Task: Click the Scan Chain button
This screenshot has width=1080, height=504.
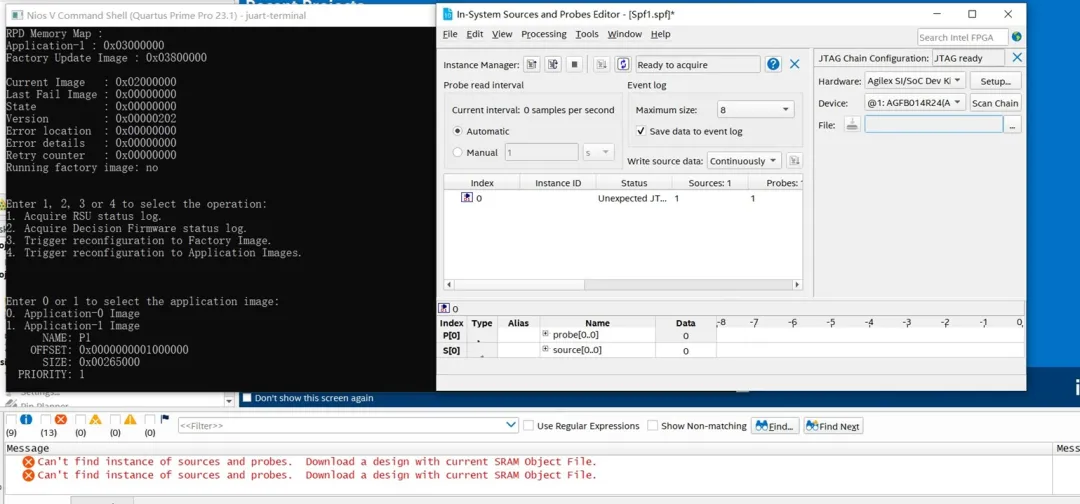Action: (994, 103)
